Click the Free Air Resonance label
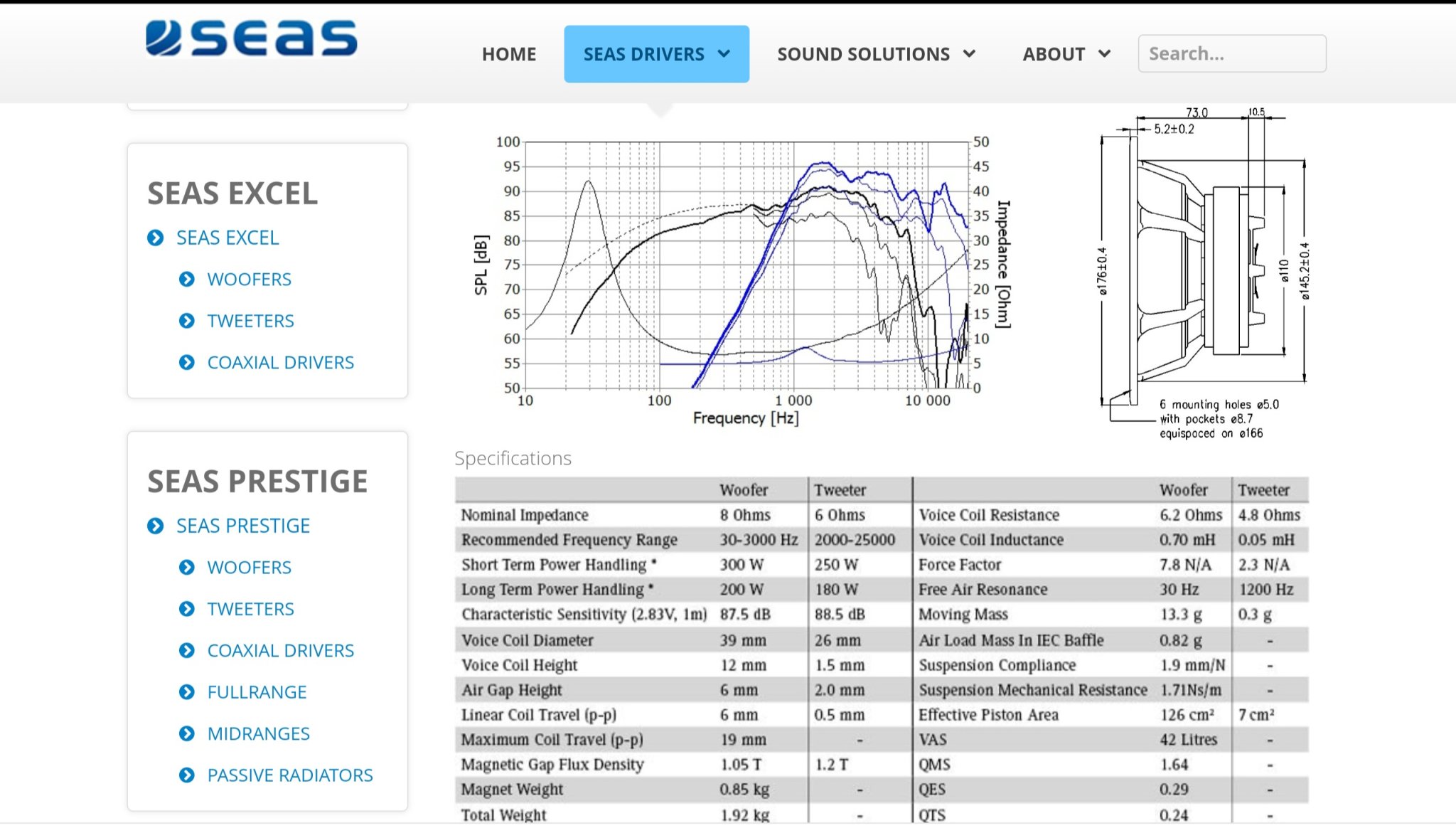The image size is (1456, 833). click(x=983, y=590)
